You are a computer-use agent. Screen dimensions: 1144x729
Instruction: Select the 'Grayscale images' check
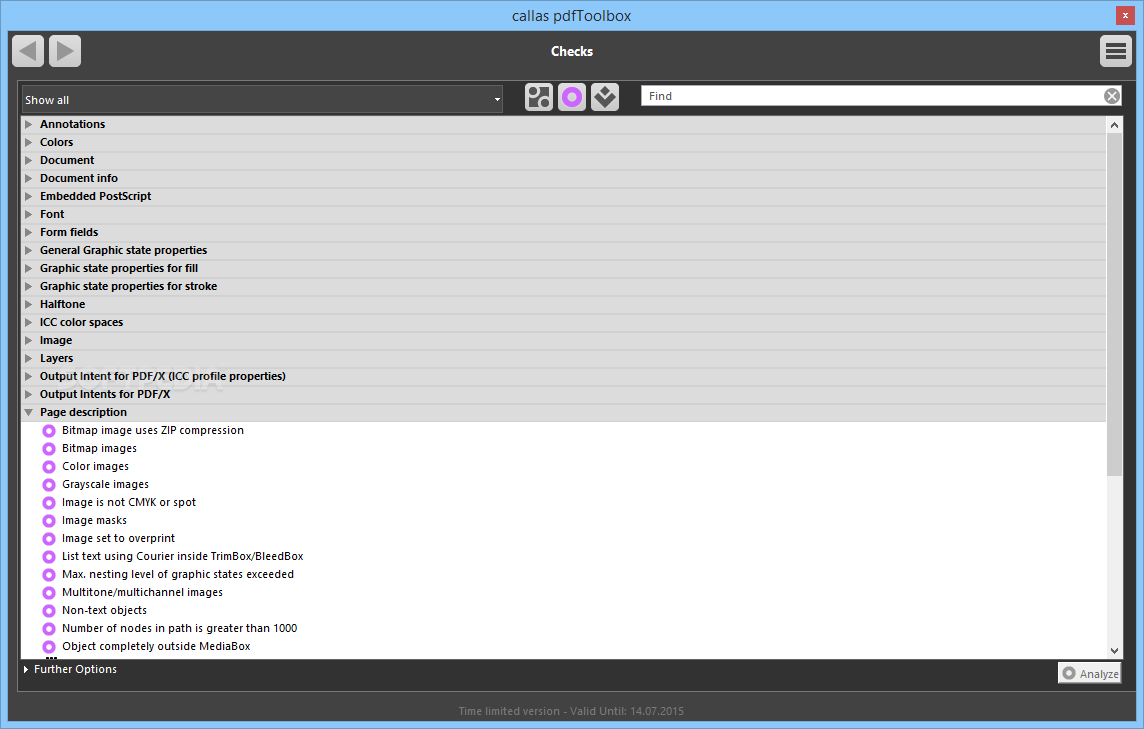[105, 485]
